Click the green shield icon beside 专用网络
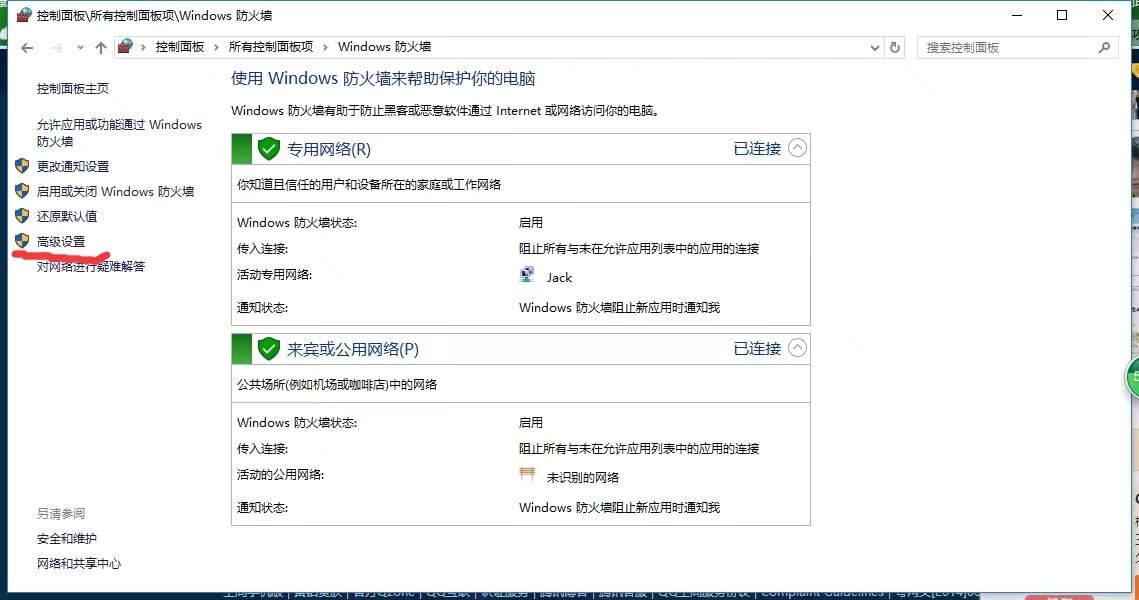The height and width of the screenshot is (600, 1139). [269, 149]
